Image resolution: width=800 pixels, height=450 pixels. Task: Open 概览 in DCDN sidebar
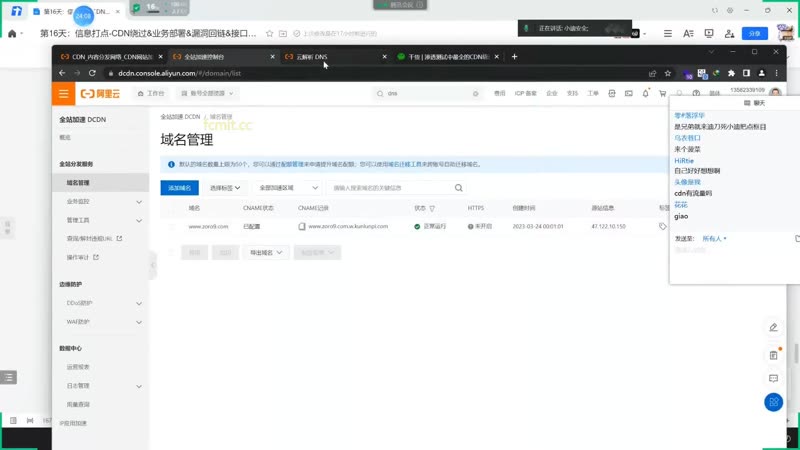[x=65, y=137]
